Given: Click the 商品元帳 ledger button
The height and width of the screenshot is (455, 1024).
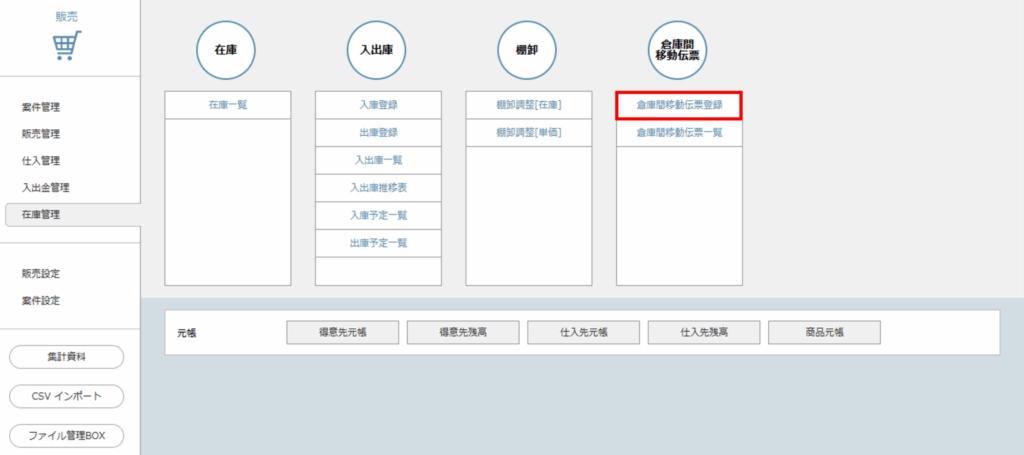Looking at the screenshot, I should [824, 332].
